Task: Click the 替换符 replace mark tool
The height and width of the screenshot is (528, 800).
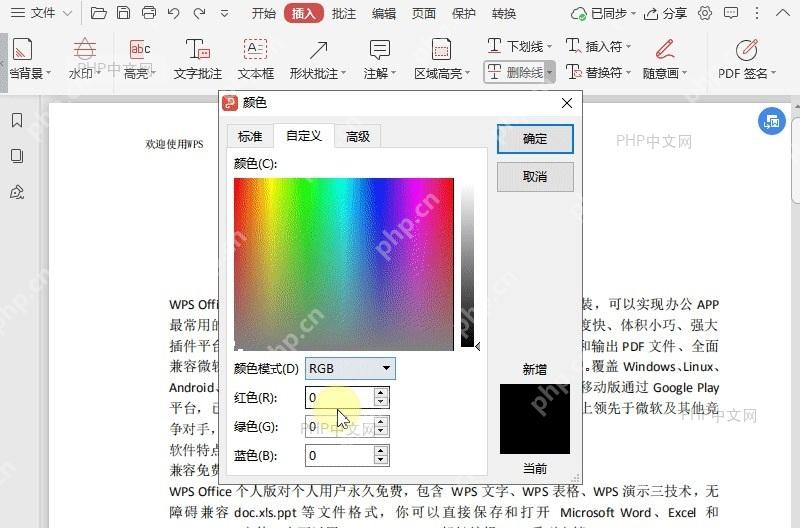Action: pos(598,72)
